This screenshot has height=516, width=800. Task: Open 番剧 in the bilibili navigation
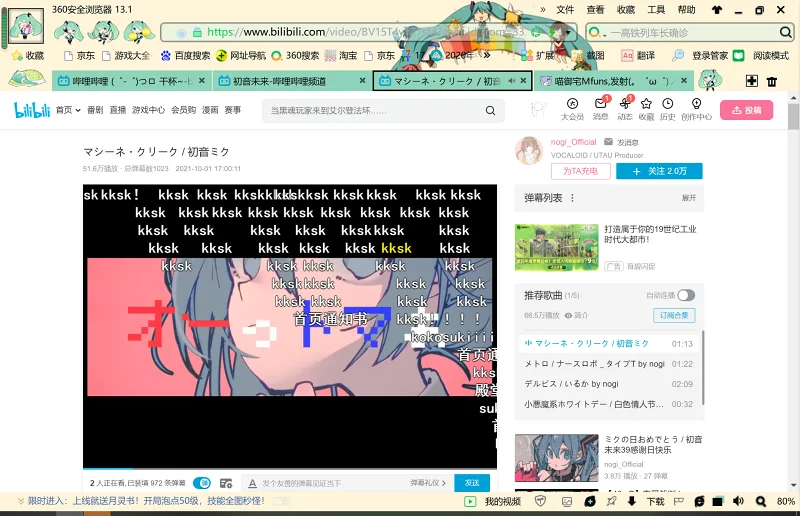pyautogui.click(x=95, y=110)
